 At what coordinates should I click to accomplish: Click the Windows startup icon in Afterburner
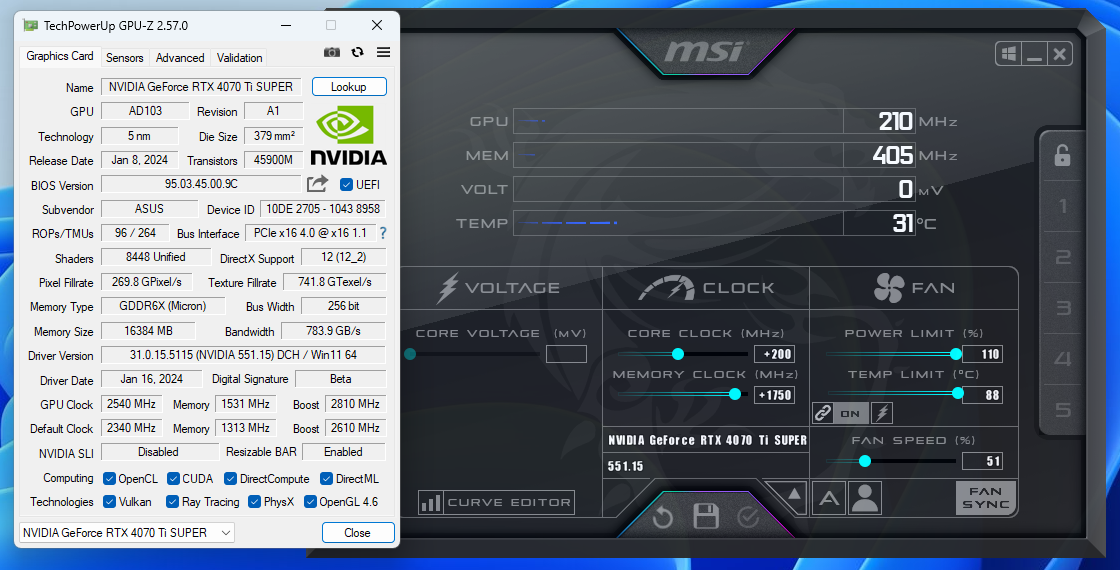coord(1009,54)
